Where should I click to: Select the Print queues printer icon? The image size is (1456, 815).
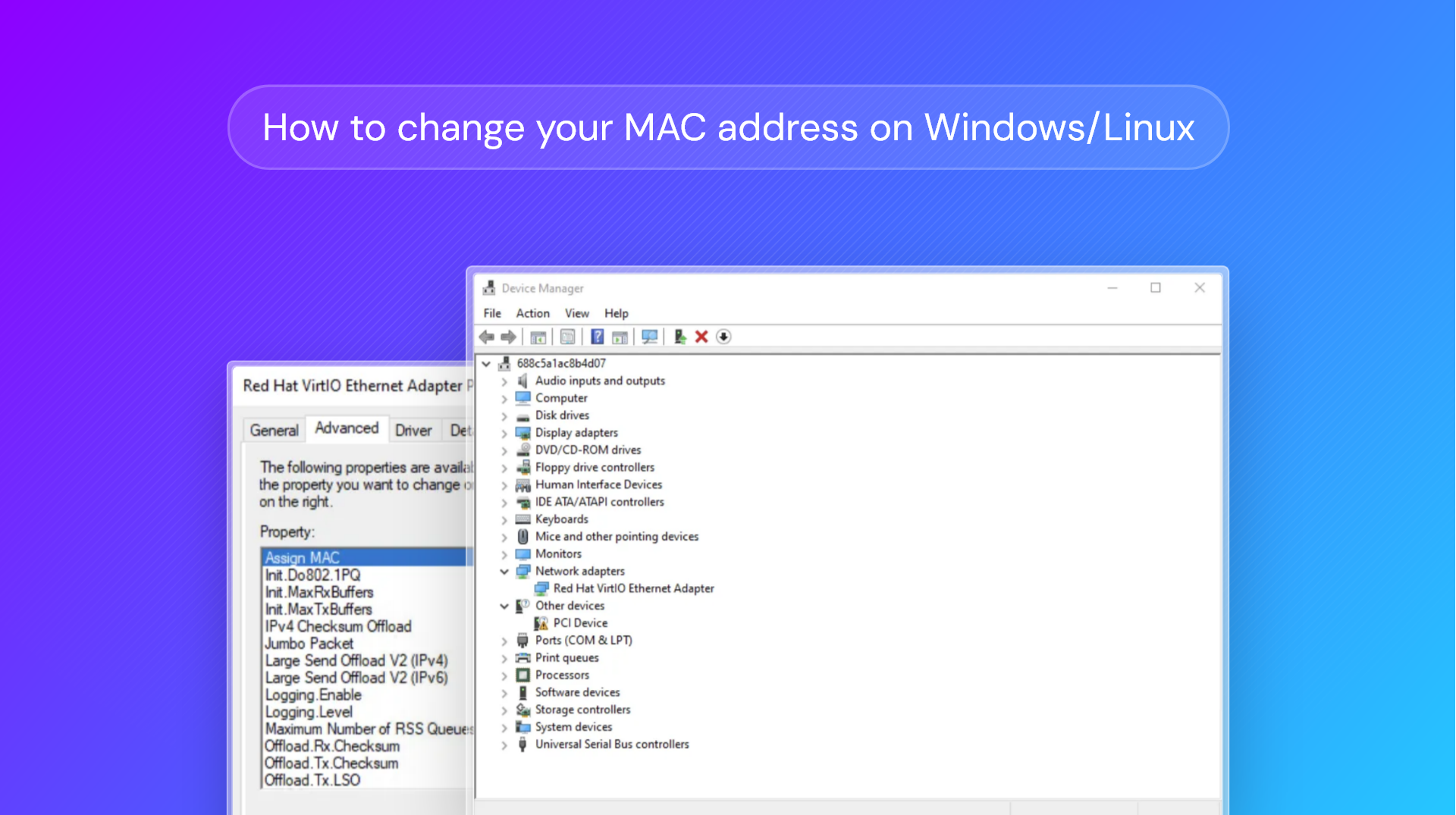coord(522,658)
